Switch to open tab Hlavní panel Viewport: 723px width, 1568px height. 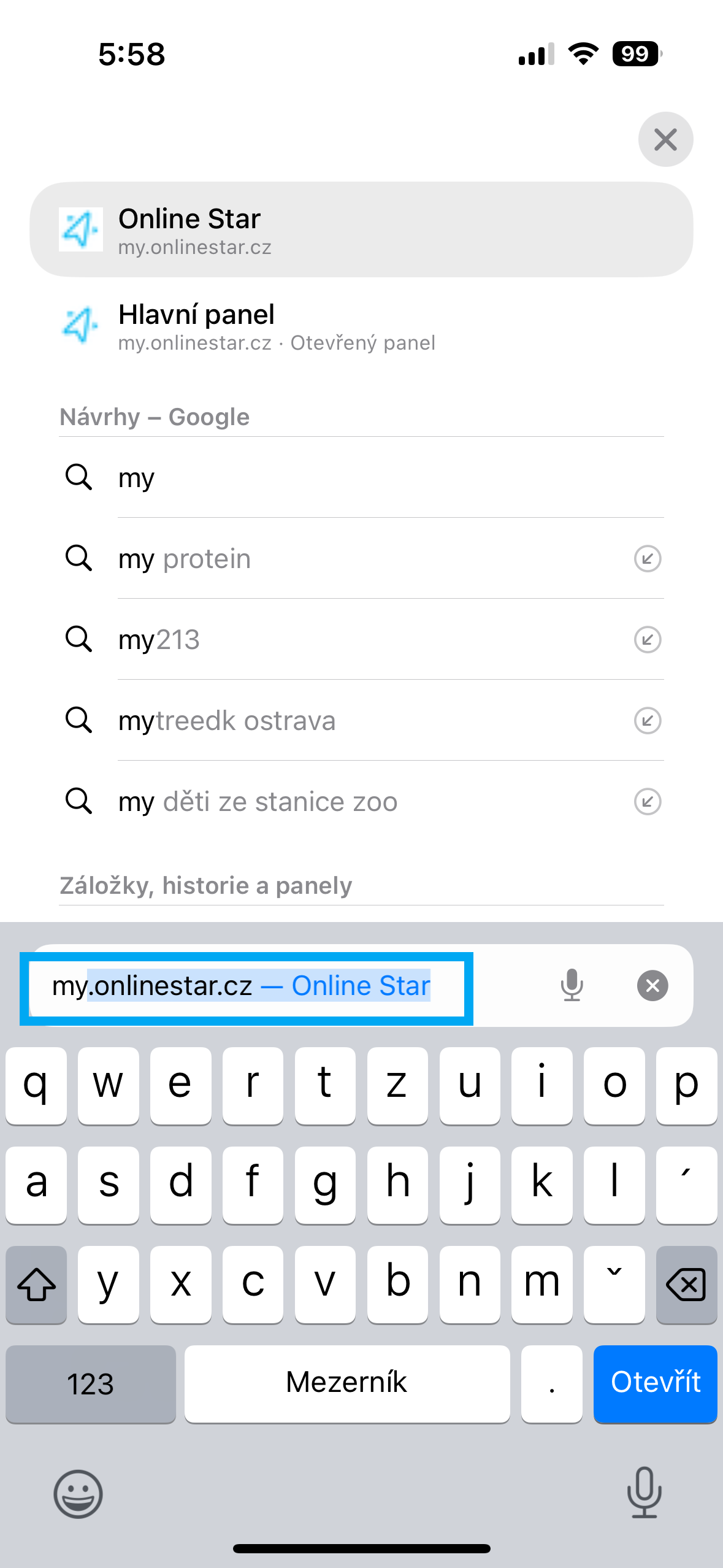[x=361, y=326]
